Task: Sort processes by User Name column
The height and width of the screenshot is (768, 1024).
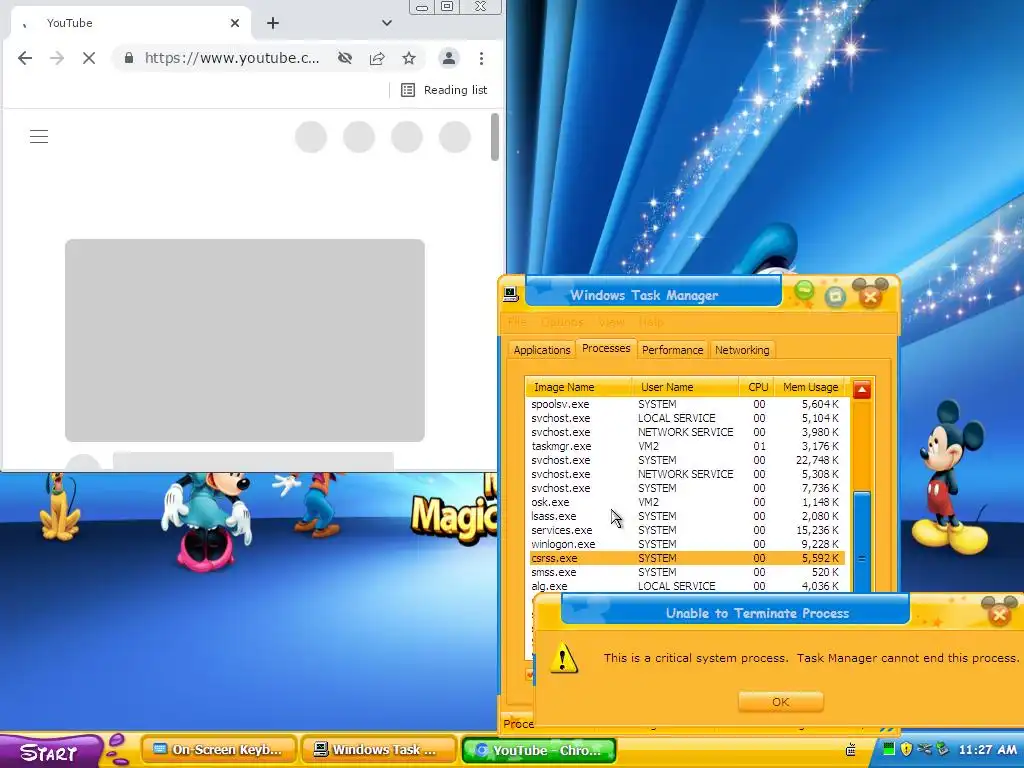Action: pos(686,387)
